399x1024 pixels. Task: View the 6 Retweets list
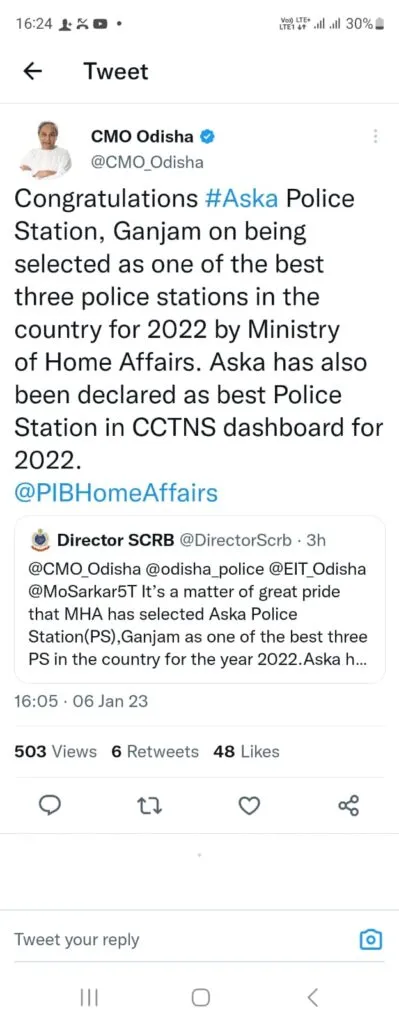click(x=155, y=752)
